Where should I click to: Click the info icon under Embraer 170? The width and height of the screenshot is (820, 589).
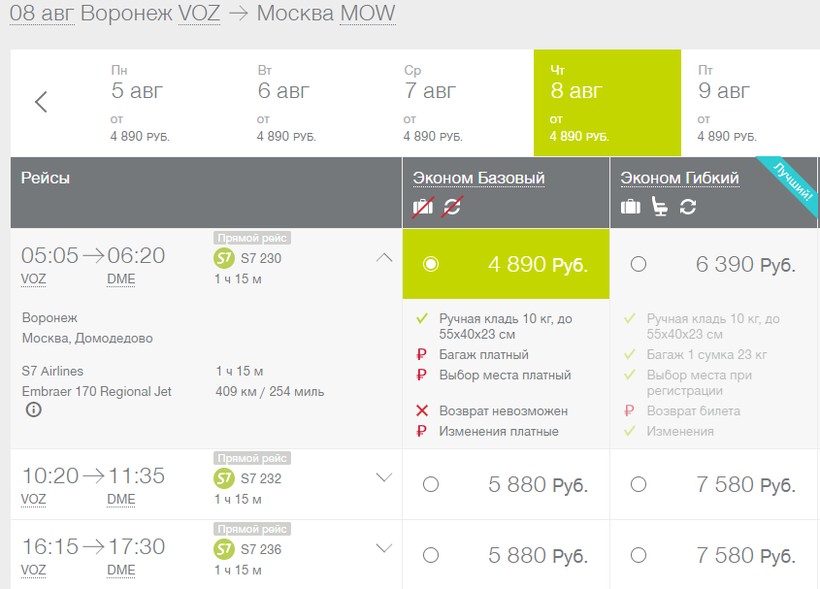[34, 410]
